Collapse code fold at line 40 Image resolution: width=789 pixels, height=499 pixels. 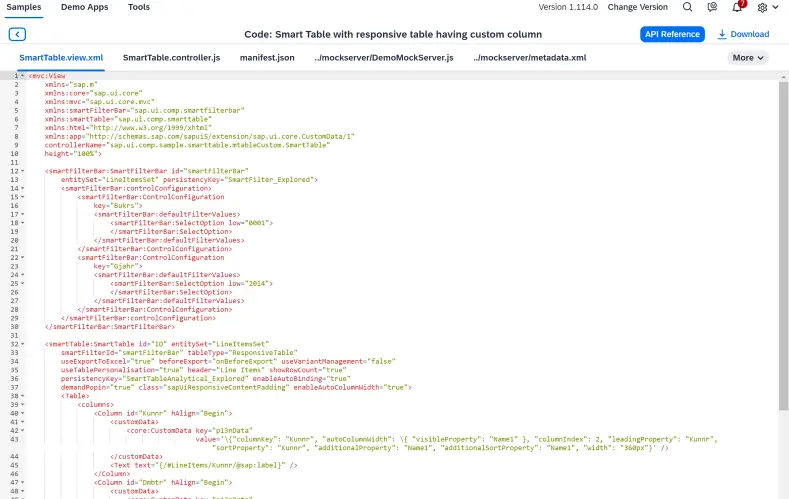23,413
